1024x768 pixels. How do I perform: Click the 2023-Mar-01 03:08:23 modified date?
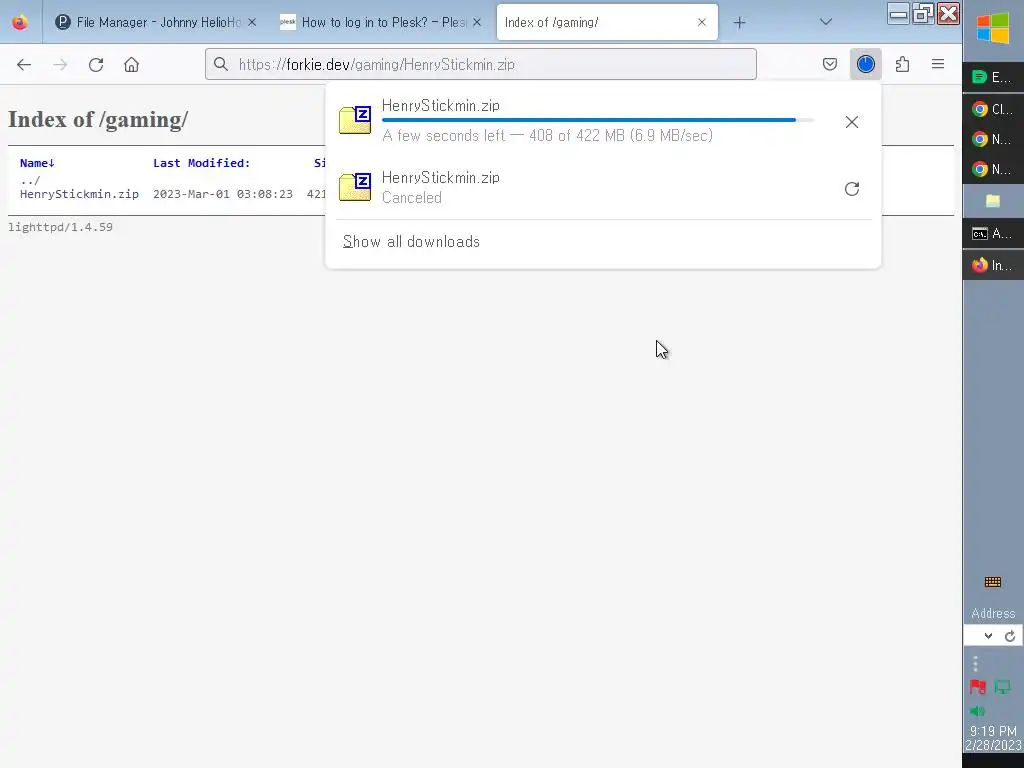click(223, 194)
